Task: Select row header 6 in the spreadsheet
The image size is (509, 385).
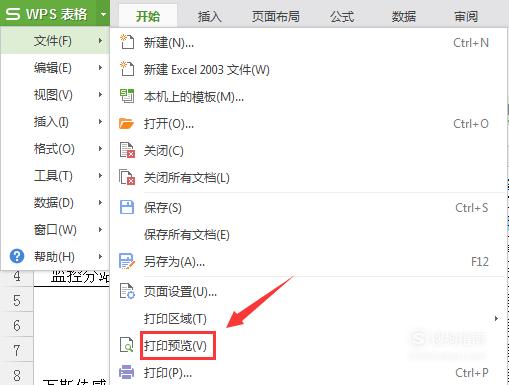Action: tap(17, 325)
